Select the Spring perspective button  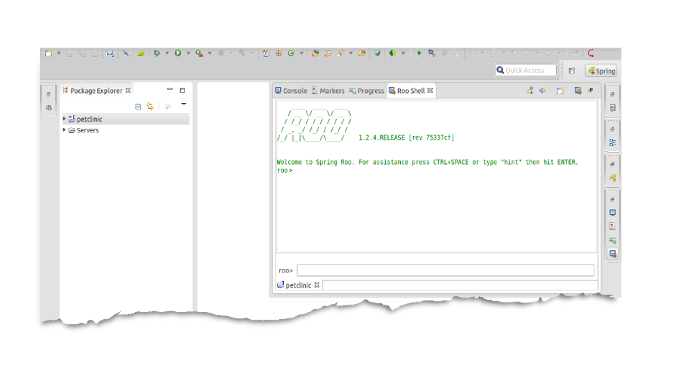click(601, 71)
